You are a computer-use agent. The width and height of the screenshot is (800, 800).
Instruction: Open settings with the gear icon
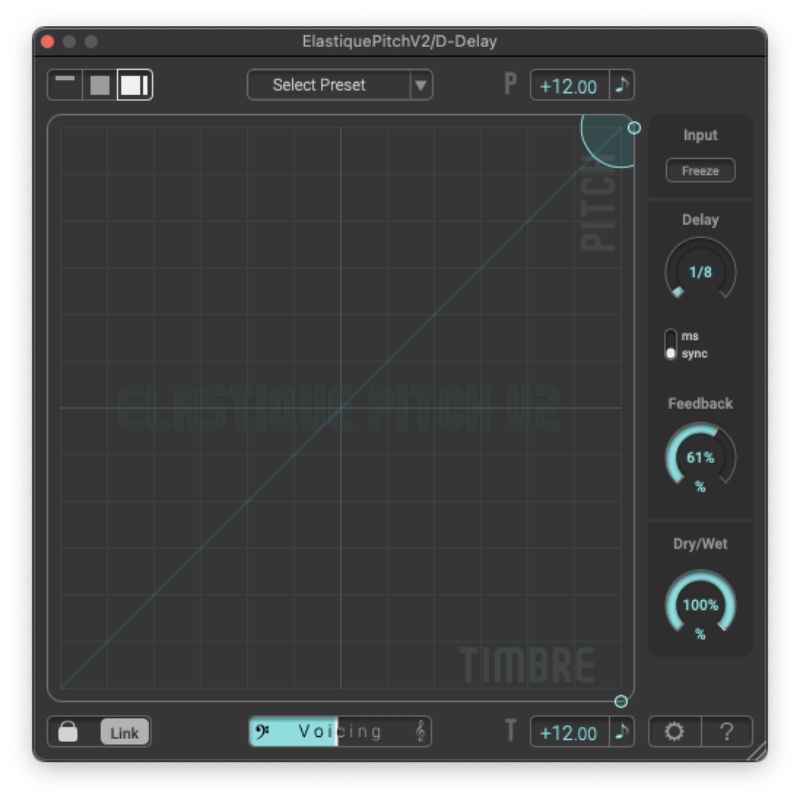pyautogui.click(x=675, y=732)
